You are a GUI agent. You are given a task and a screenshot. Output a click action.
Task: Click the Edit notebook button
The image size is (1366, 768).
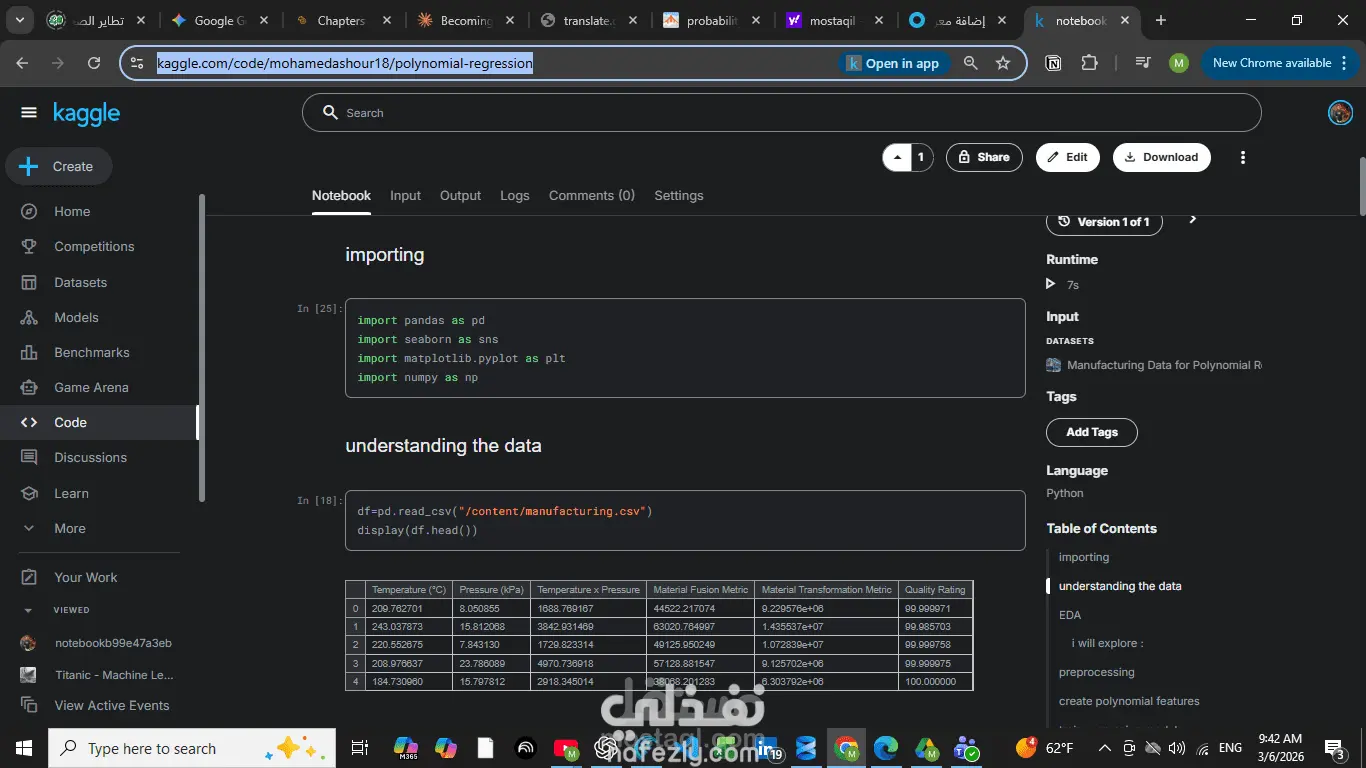pos(1068,157)
